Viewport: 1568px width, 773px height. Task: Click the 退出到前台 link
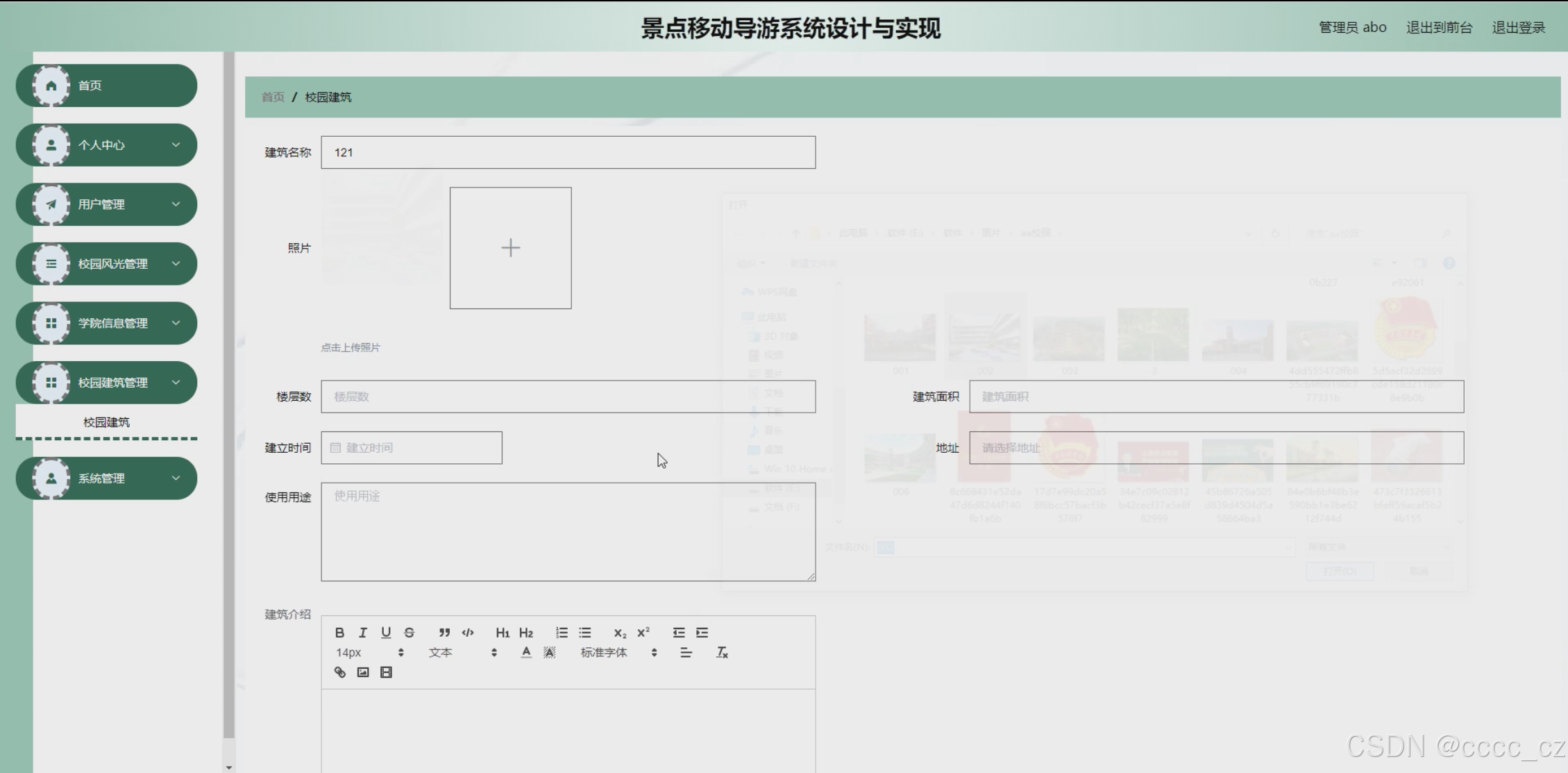[x=1439, y=28]
